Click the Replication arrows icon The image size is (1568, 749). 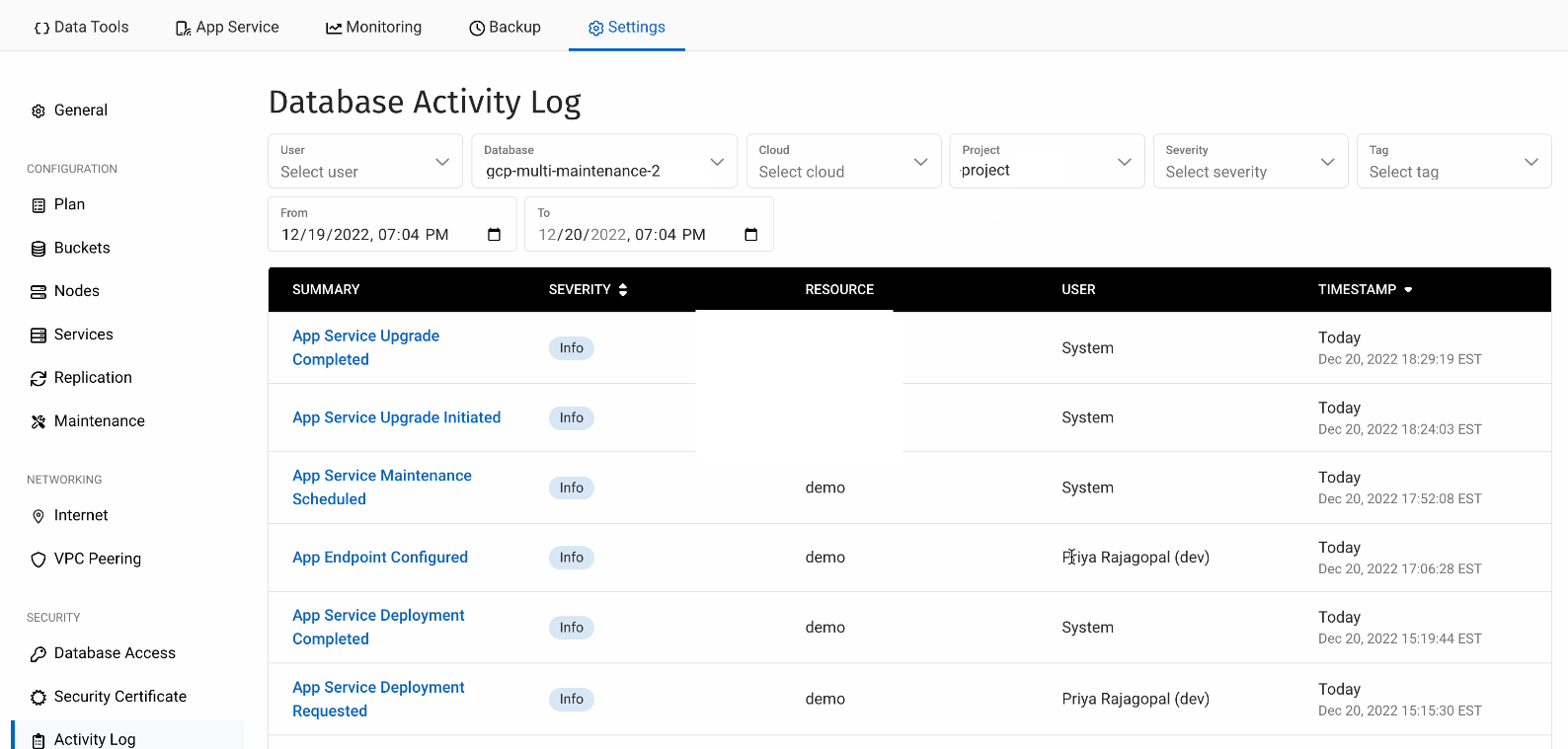pos(39,379)
